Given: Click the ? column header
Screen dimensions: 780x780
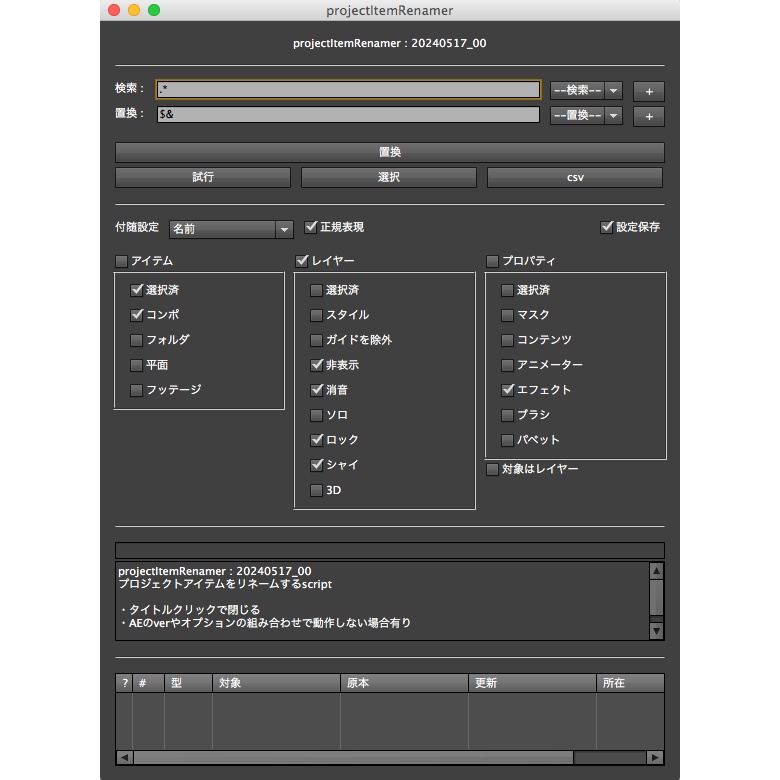Looking at the screenshot, I should click(124, 683).
